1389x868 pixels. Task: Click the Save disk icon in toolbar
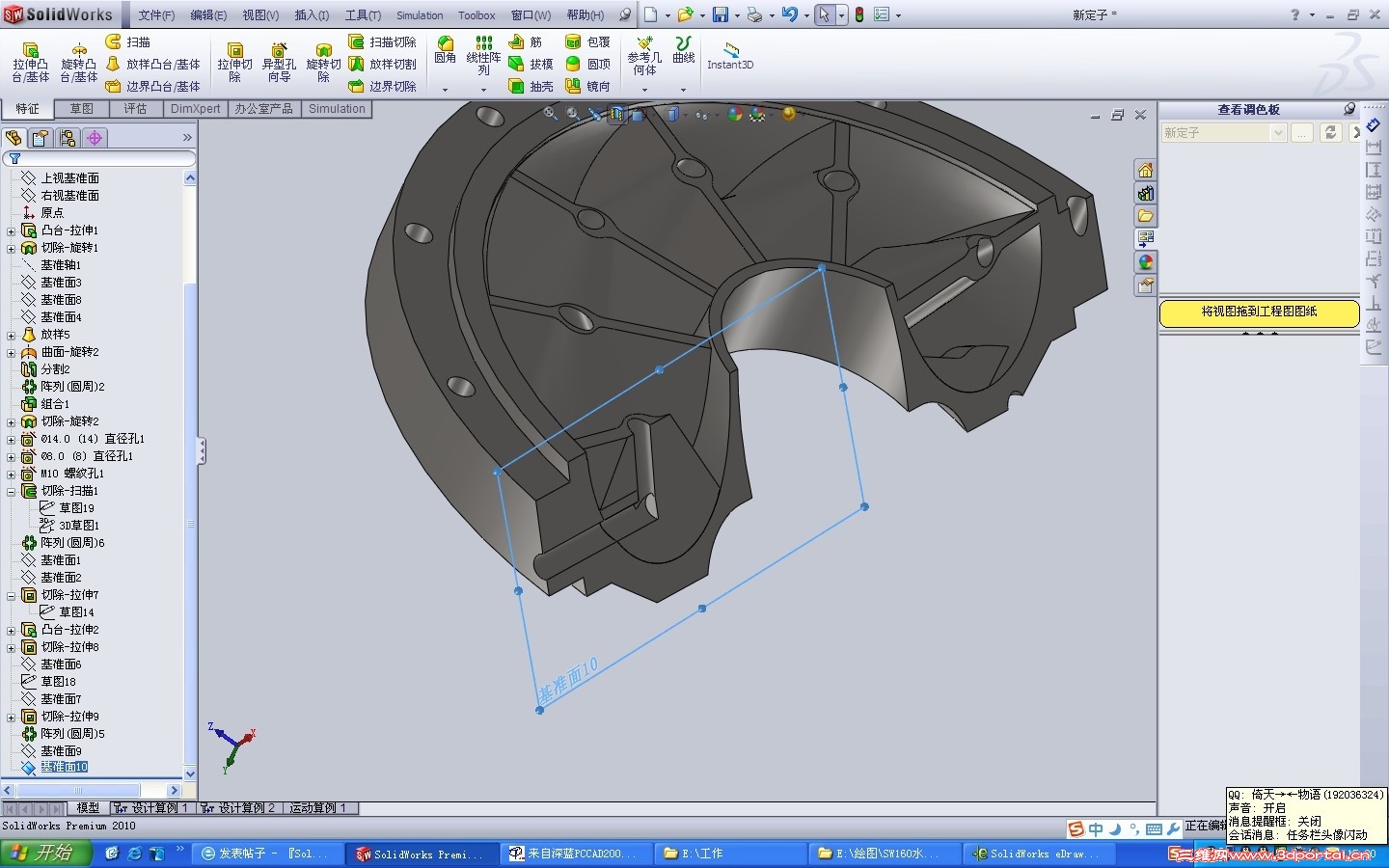tap(720, 14)
